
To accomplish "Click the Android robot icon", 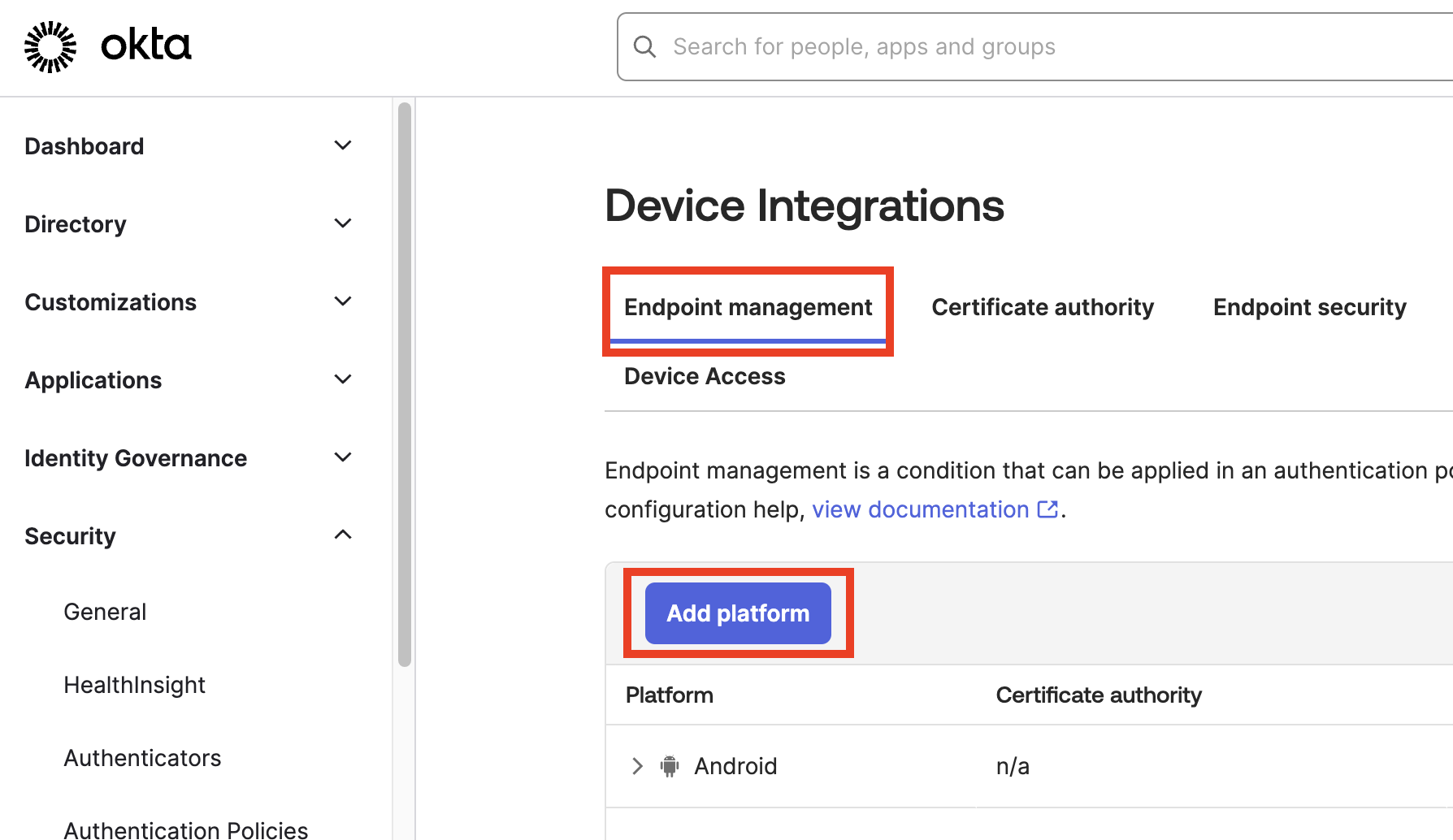I will click(670, 766).
